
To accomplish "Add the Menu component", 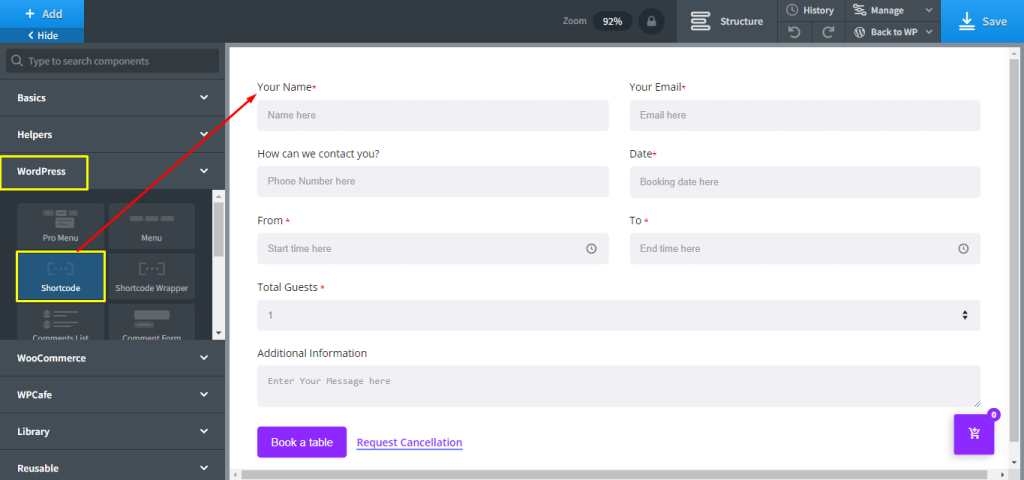I will coord(152,226).
